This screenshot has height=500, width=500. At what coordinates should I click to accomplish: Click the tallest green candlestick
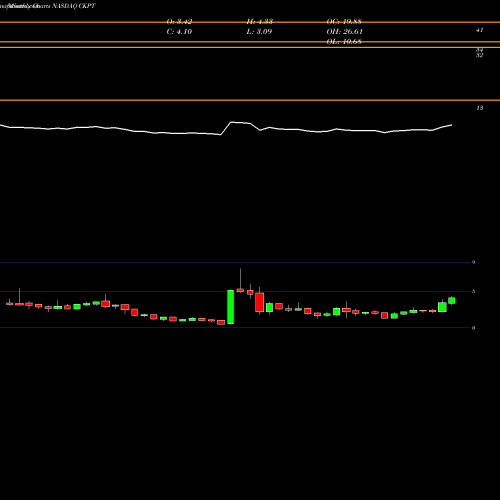pos(230,307)
